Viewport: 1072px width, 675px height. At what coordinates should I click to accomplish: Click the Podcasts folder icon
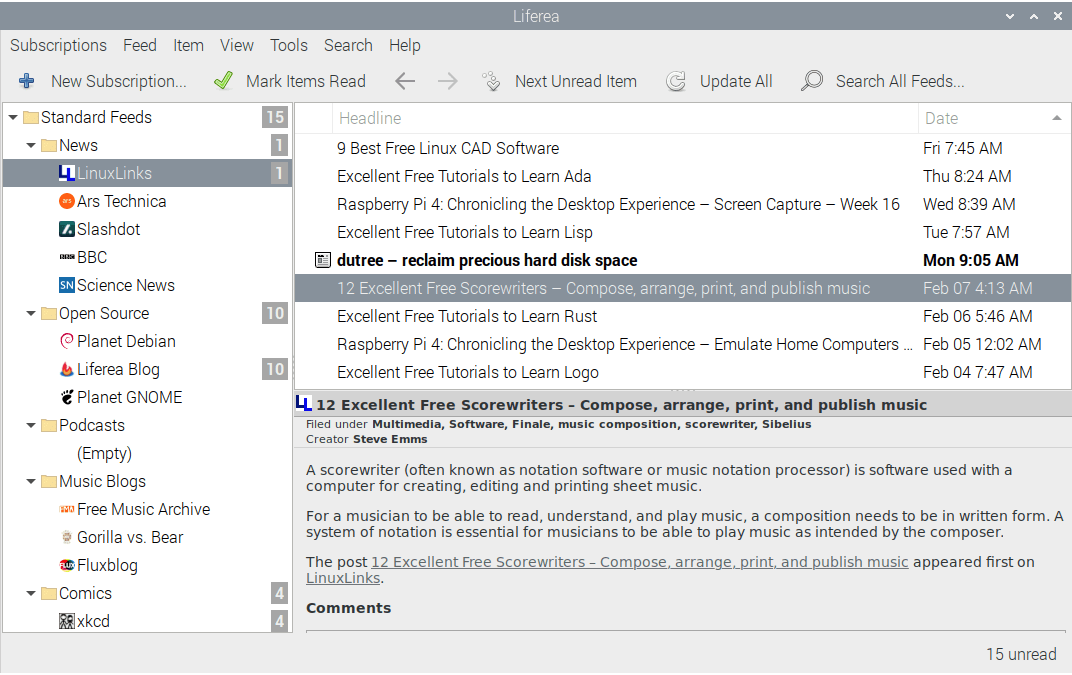[49, 425]
